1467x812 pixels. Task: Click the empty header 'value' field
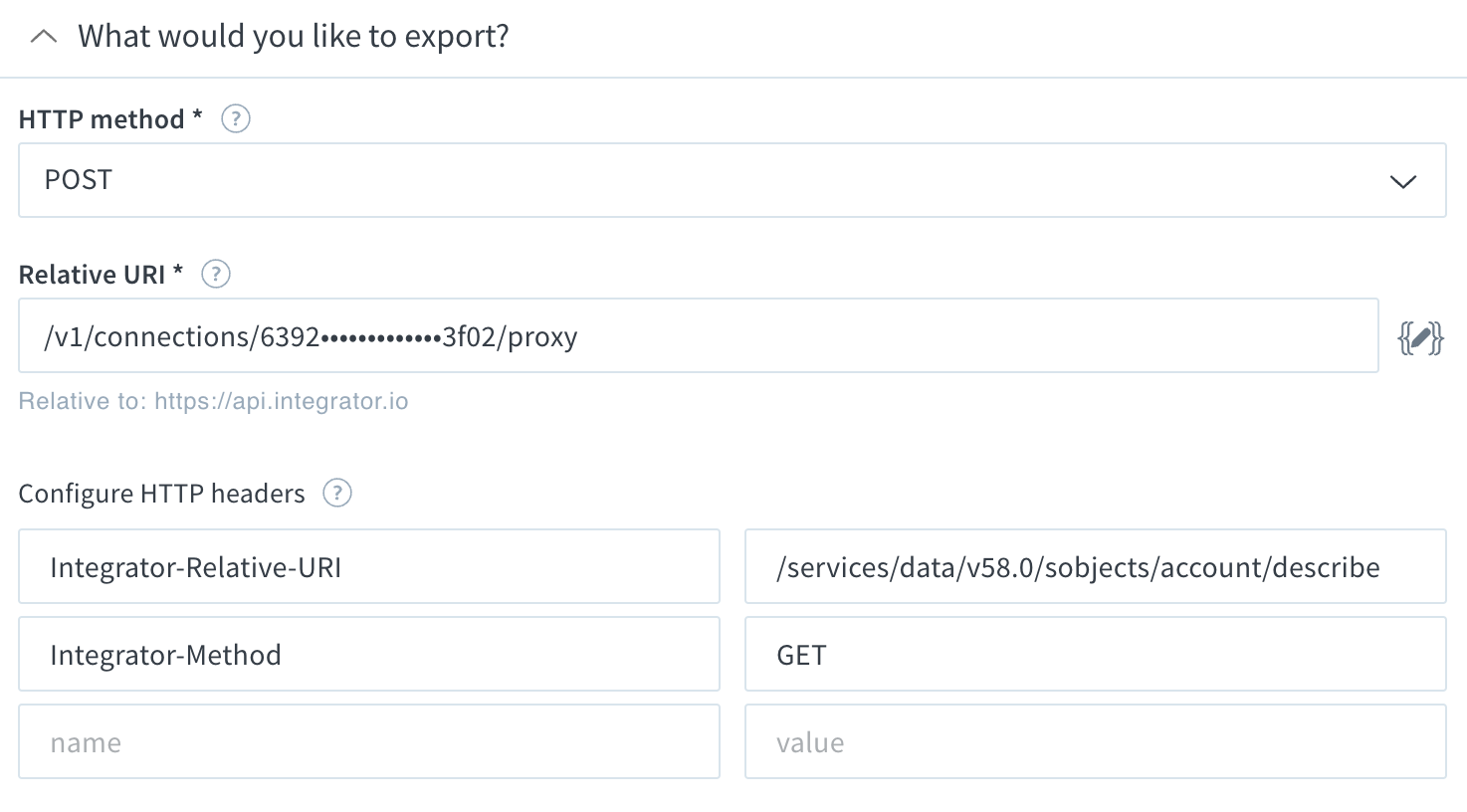[x=1095, y=742]
